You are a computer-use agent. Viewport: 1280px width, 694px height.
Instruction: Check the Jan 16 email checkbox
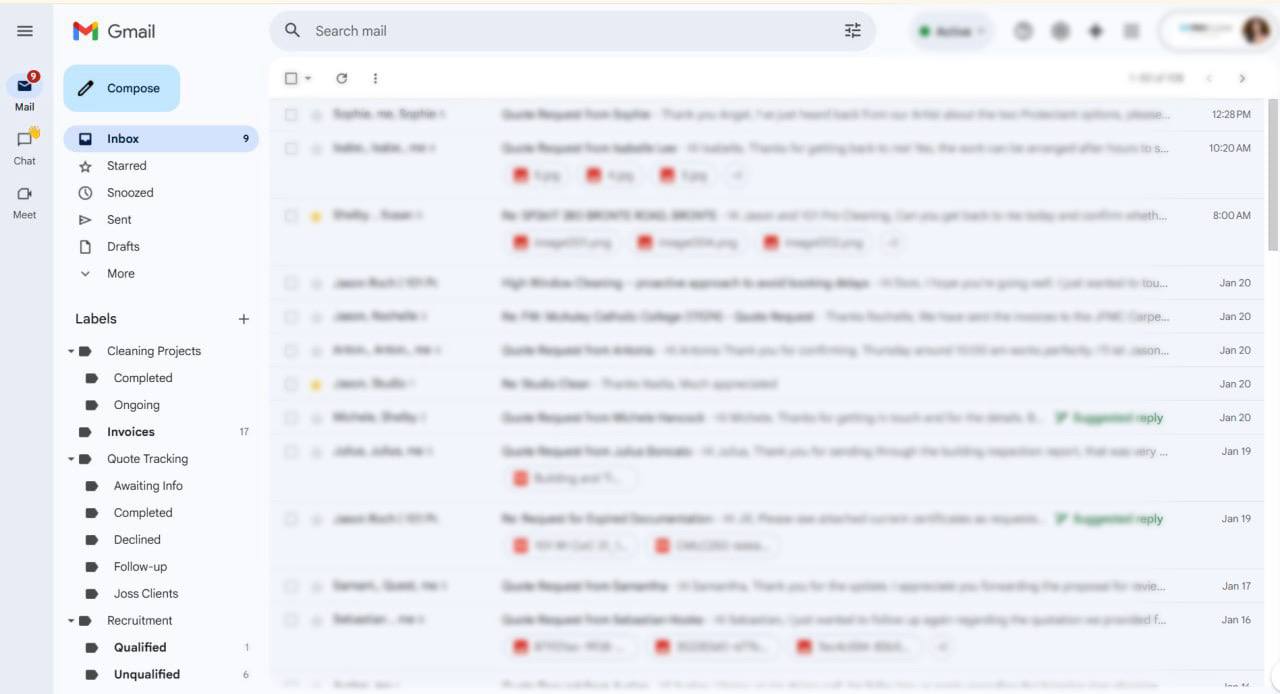[291, 620]
